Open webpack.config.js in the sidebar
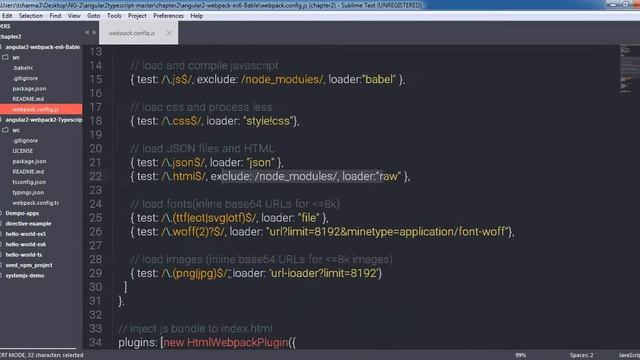Viewport: 640px width, 360px height. 35,109
